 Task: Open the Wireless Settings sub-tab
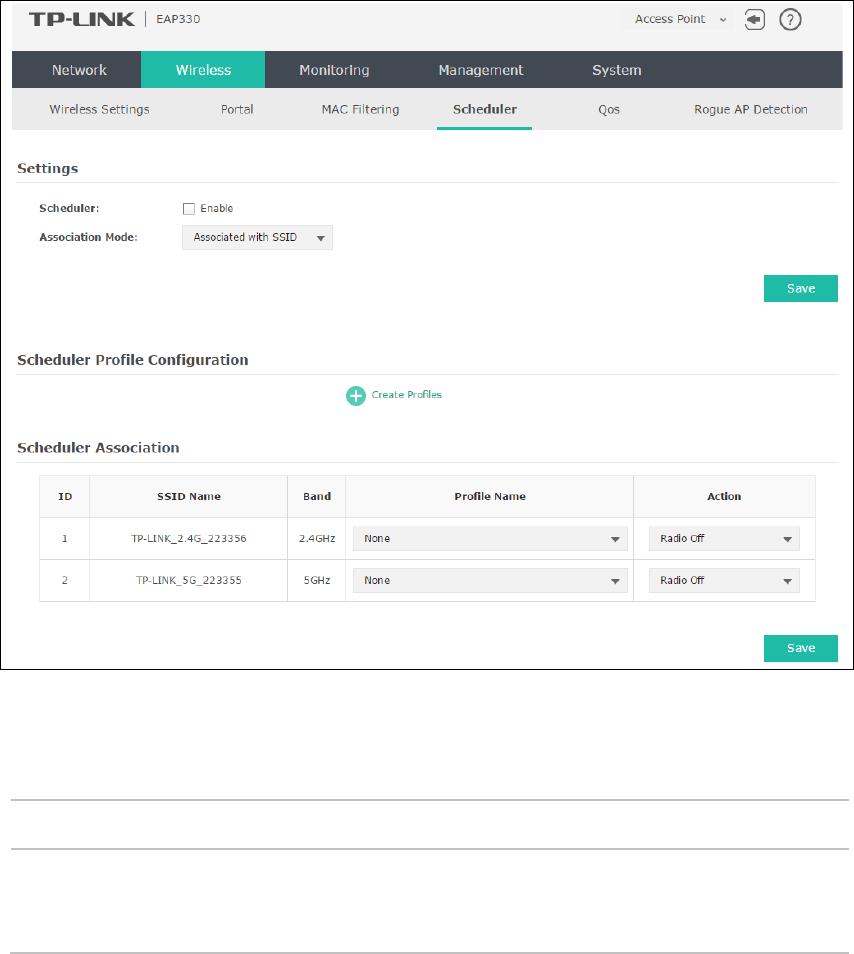point(99,110)
